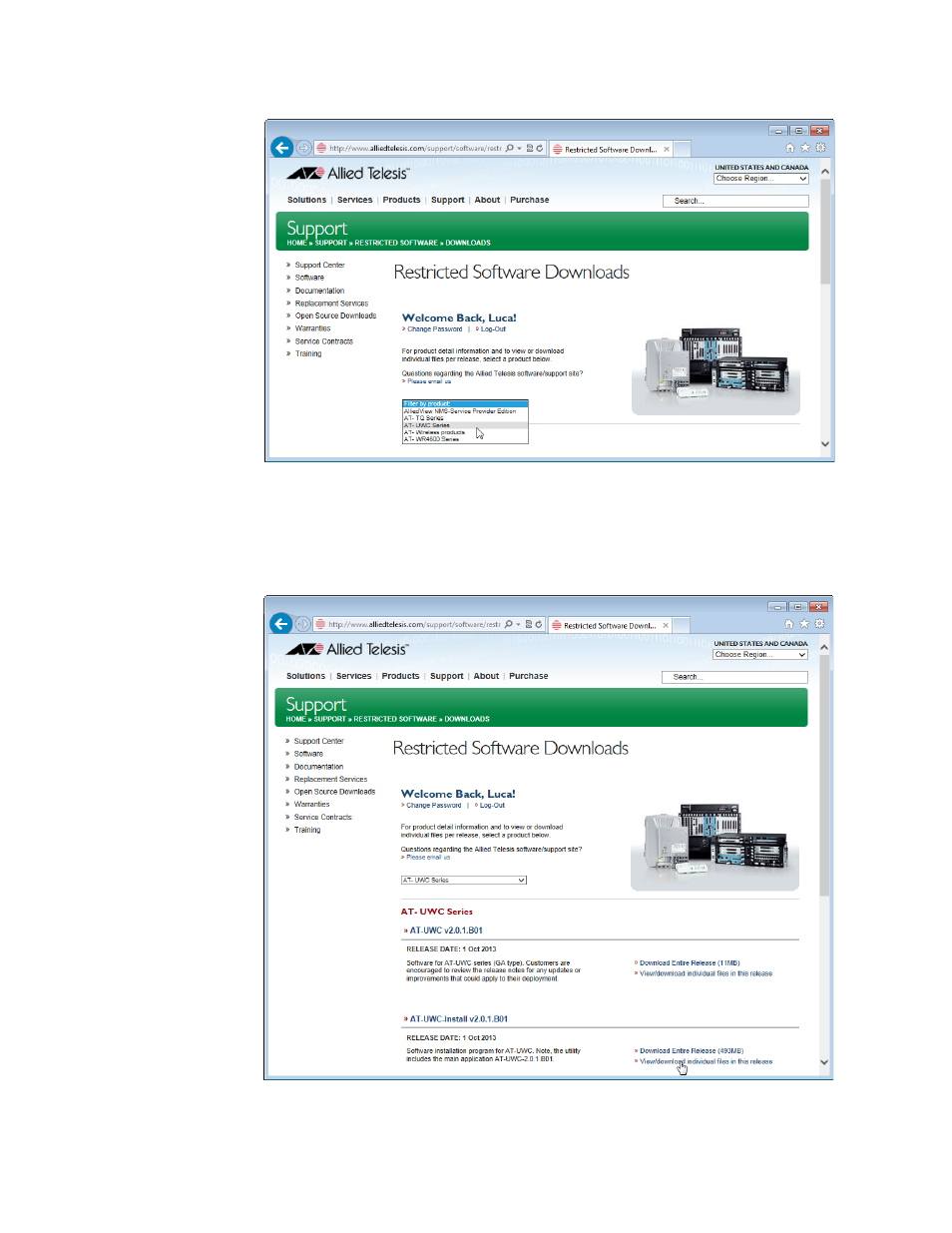Click the Search field in the upper window

735,201
